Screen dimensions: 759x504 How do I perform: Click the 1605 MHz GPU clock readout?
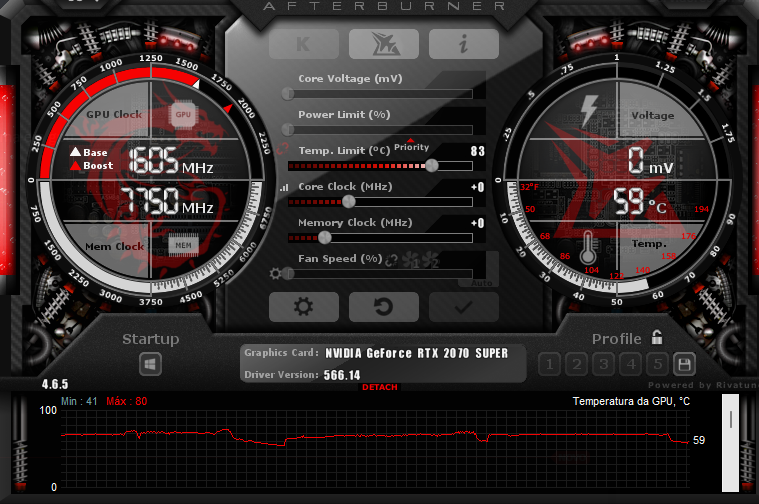click(171, 161)
